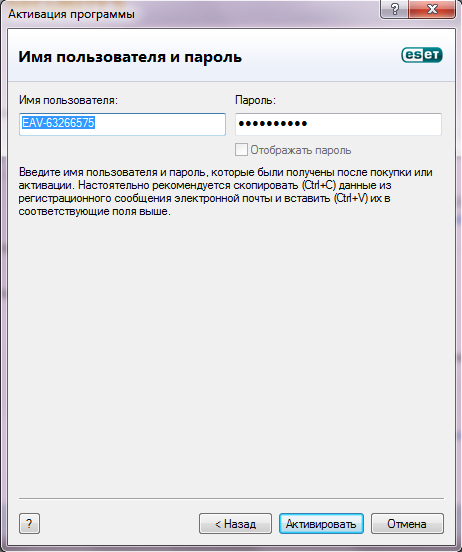Open help via the bottom-left ? button
The width and height of the screenshot is (462, 552).
pyautogui.click(x=29, y=523)
